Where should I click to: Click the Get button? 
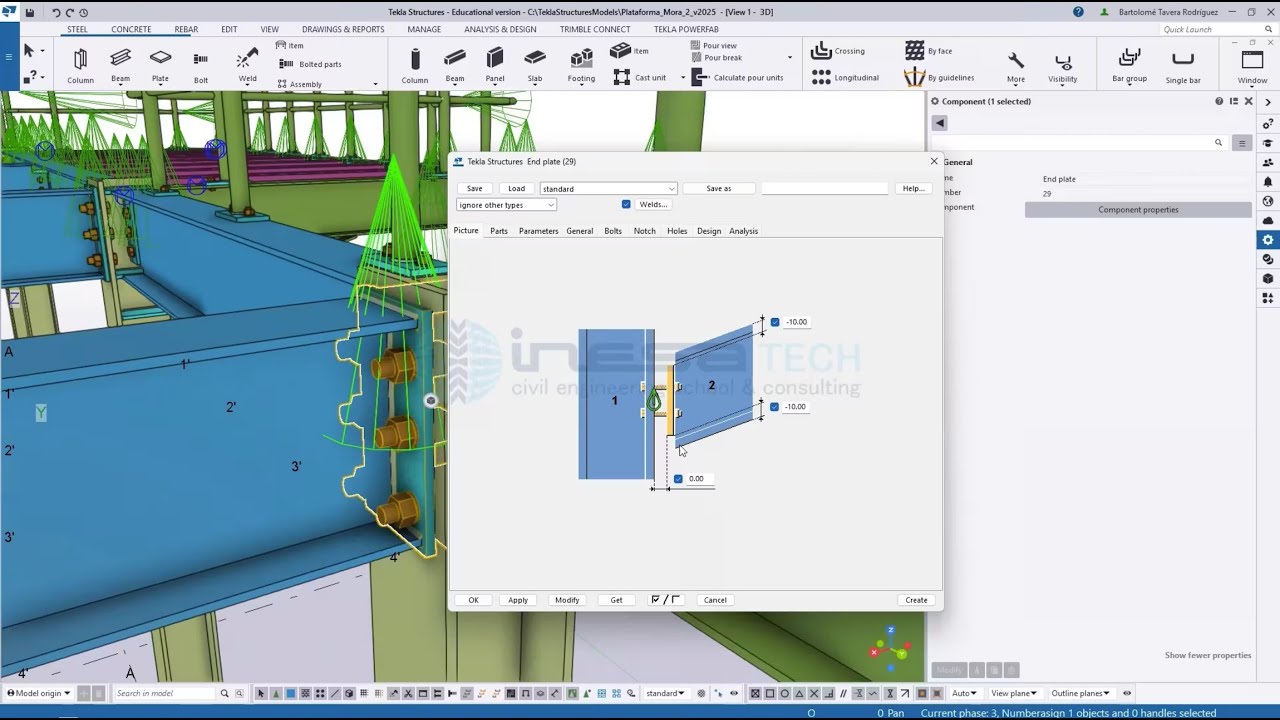[616, 600]
